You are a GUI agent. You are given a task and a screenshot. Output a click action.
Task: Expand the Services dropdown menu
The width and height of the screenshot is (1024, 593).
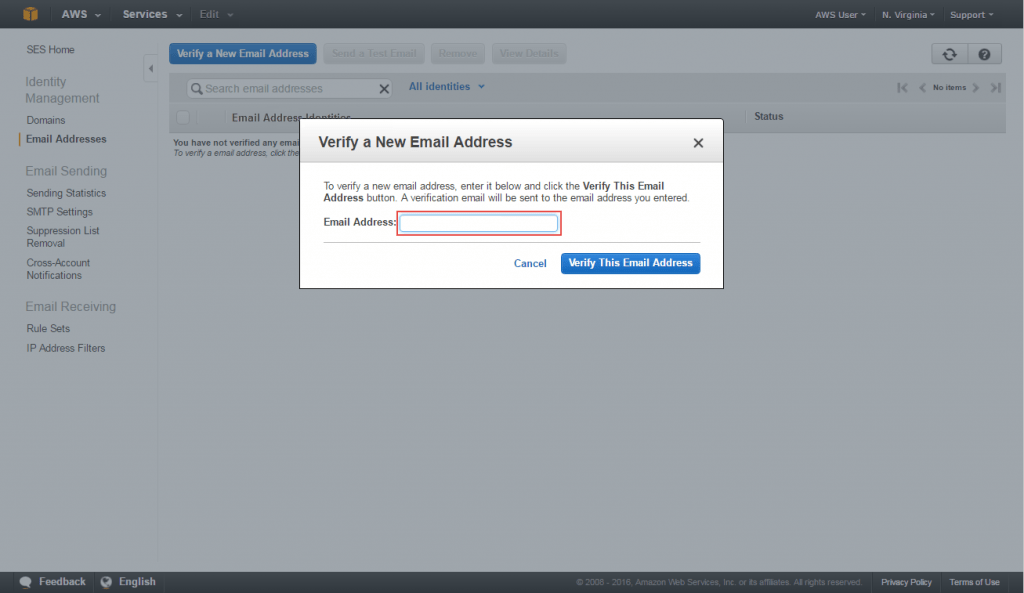[152, 14]
